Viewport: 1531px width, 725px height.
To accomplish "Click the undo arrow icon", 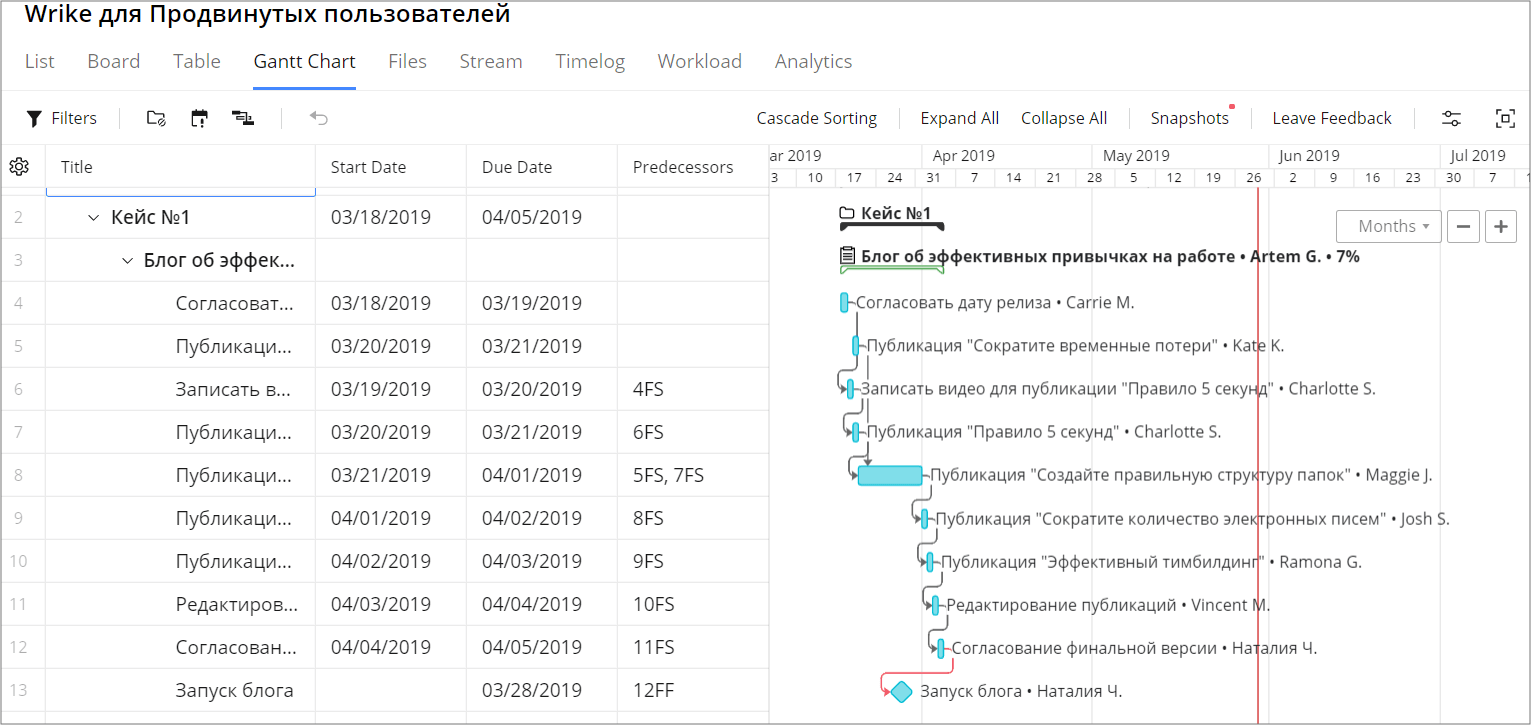I will (318, 118).
